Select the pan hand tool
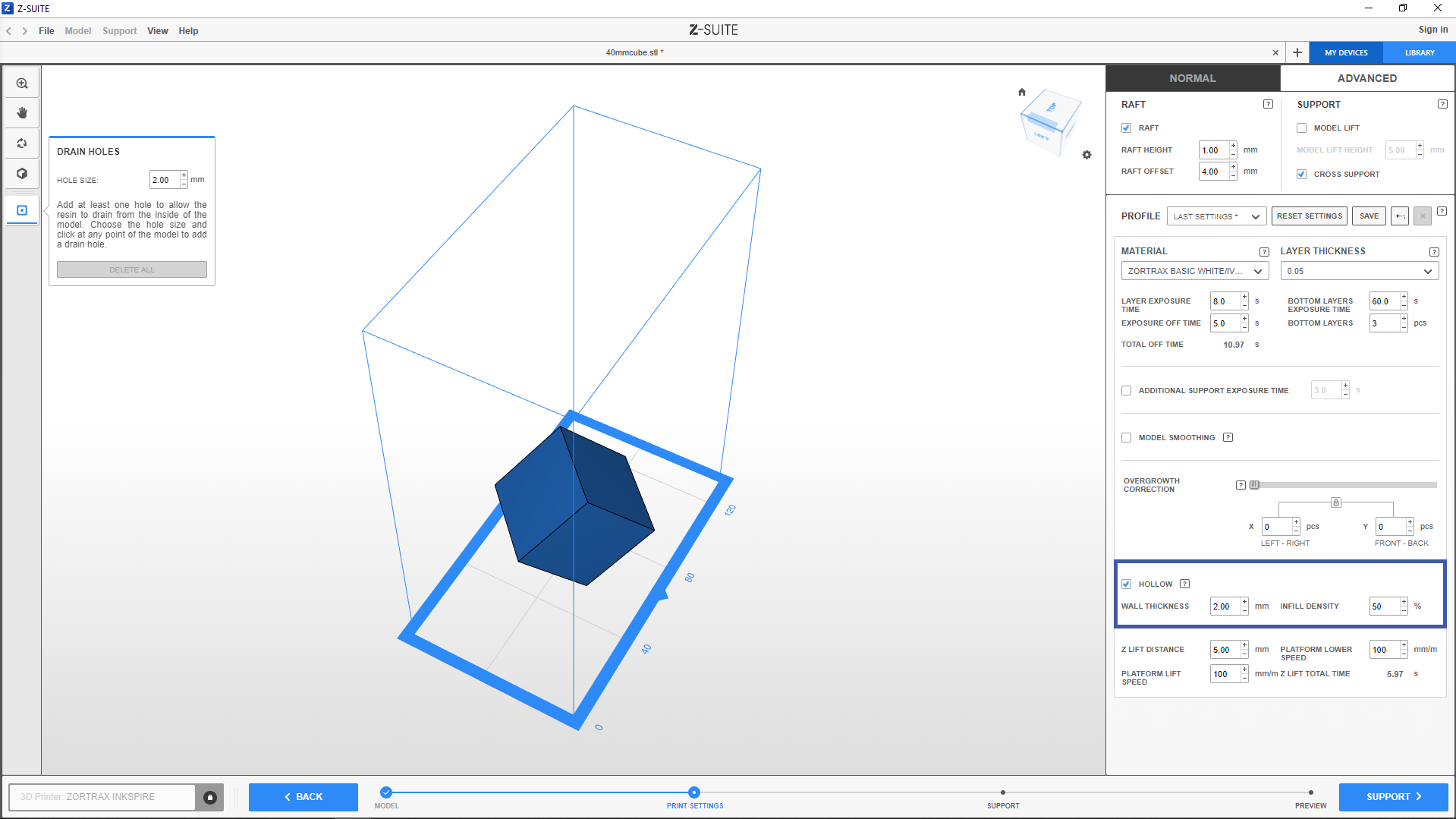This screenshot has width=1456, height=819. [x=22, y=113]
